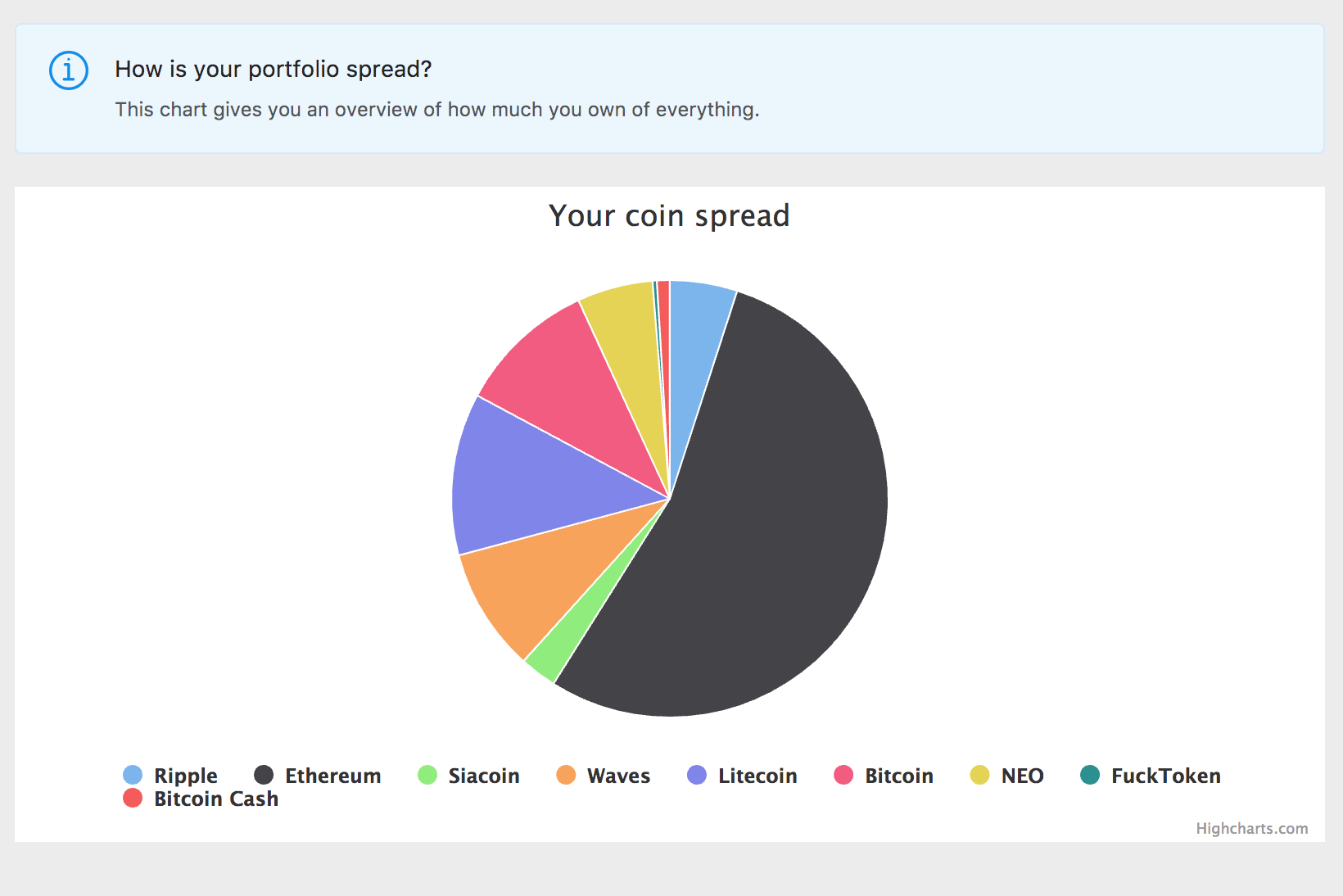This screenshot has height=896, width=1343.
Task: Click the pink Bitcoin legend dot
Action: click(x=843, y=775)
